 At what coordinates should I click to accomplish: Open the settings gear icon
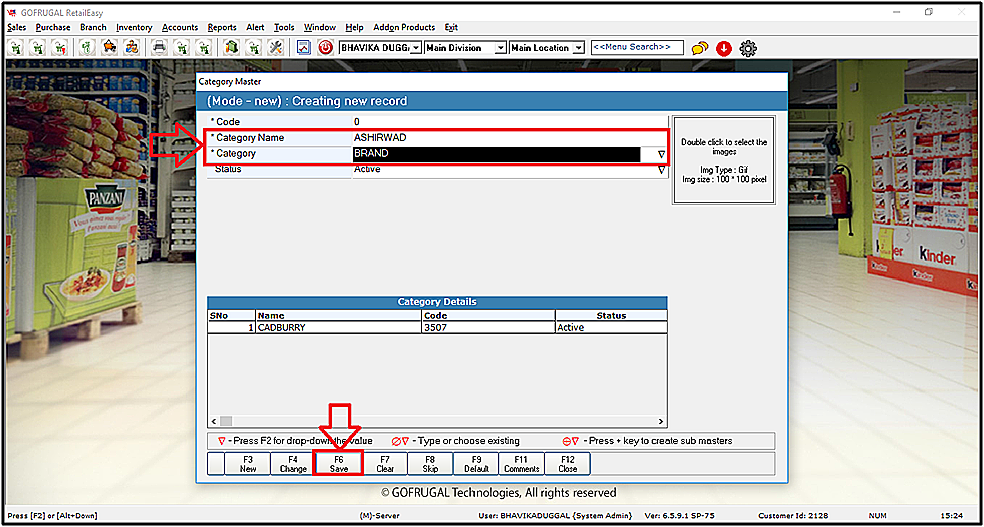pyautogui.click(x=748, y=48)
